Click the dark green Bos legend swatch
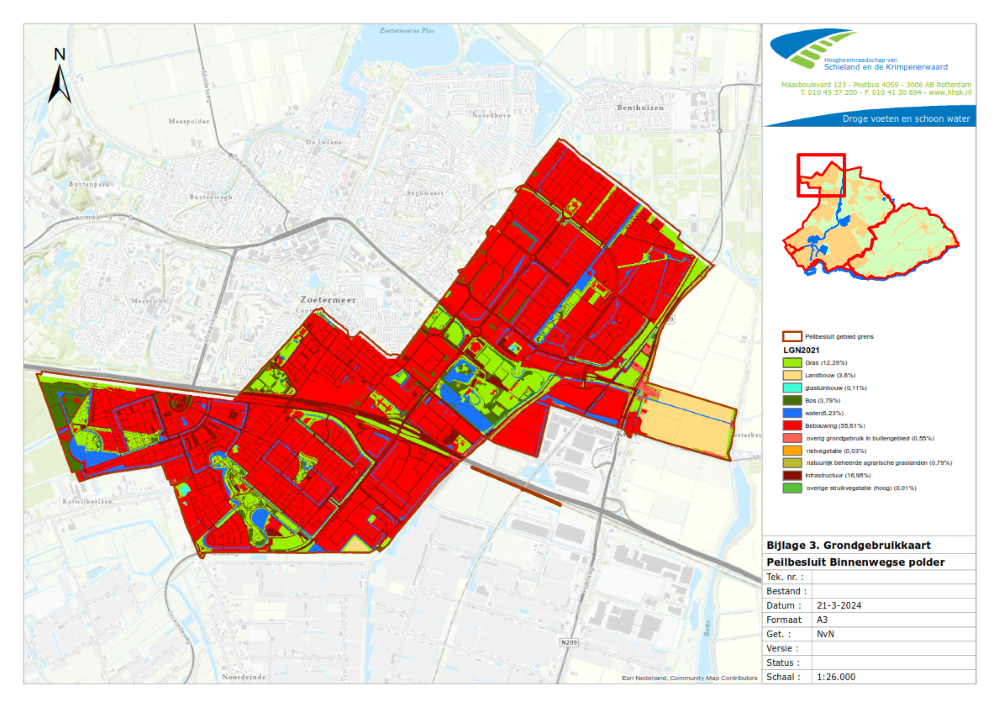 792,399
